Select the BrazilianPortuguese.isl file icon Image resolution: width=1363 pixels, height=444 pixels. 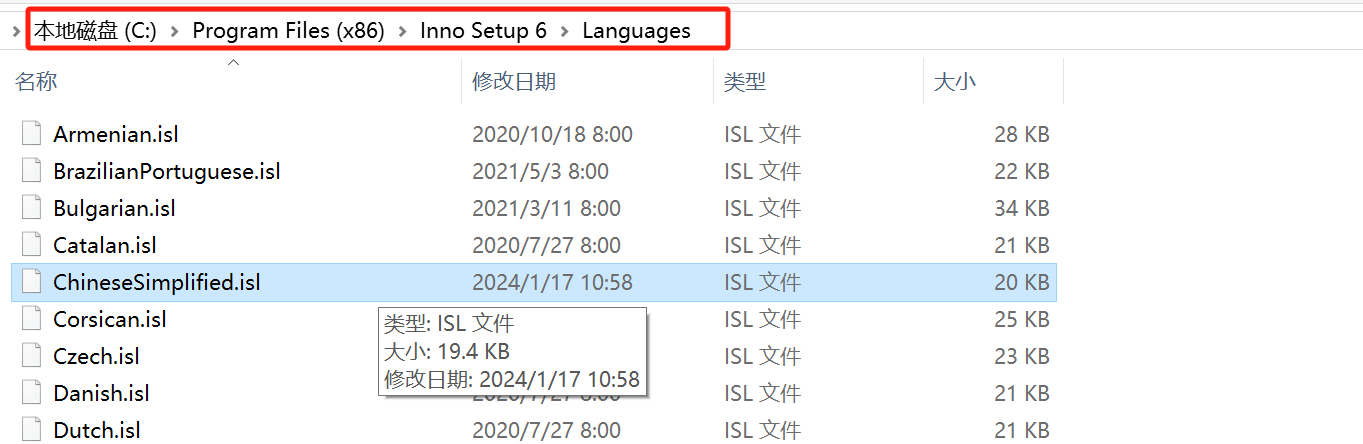[31, 171]
